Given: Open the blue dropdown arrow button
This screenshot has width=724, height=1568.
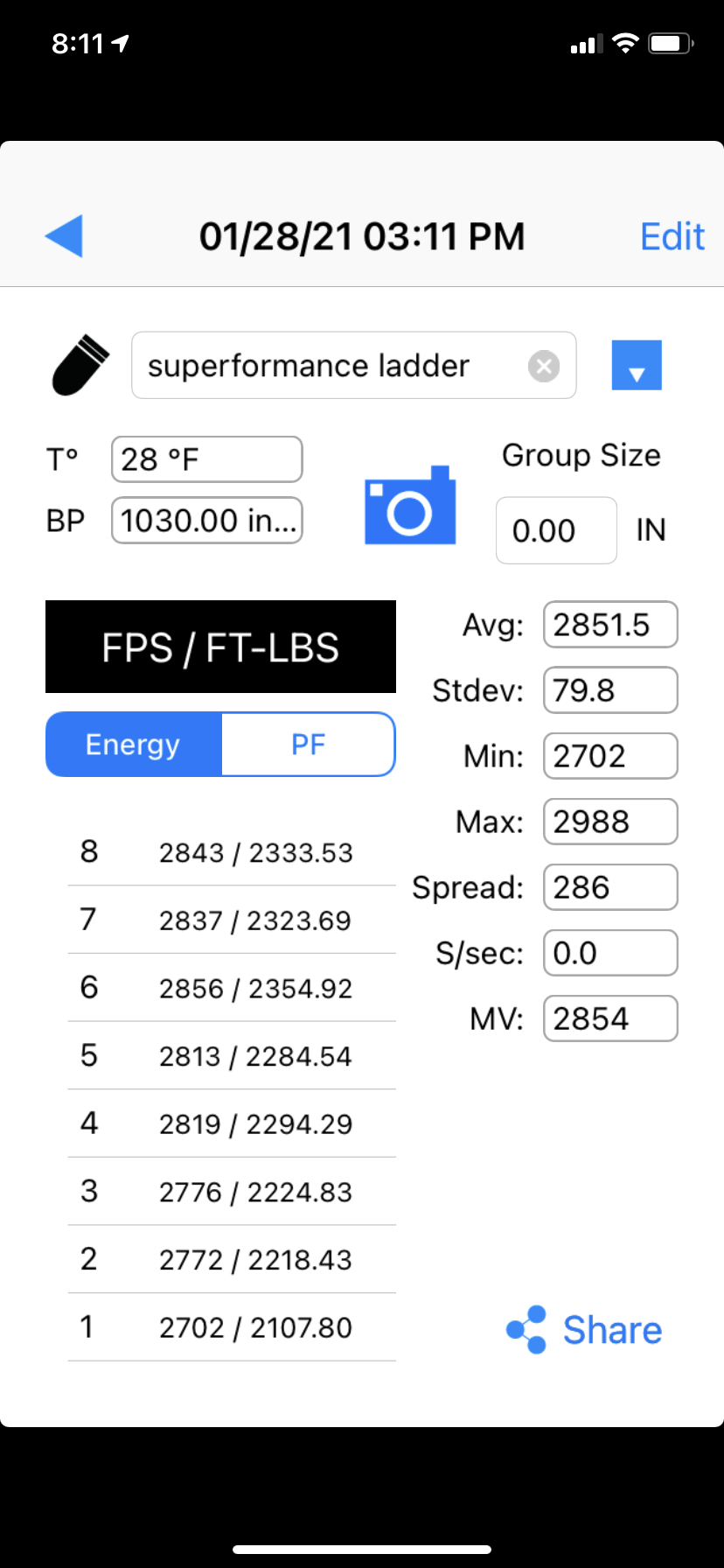Looking at the screenshot, I should (x=636, y=365).
